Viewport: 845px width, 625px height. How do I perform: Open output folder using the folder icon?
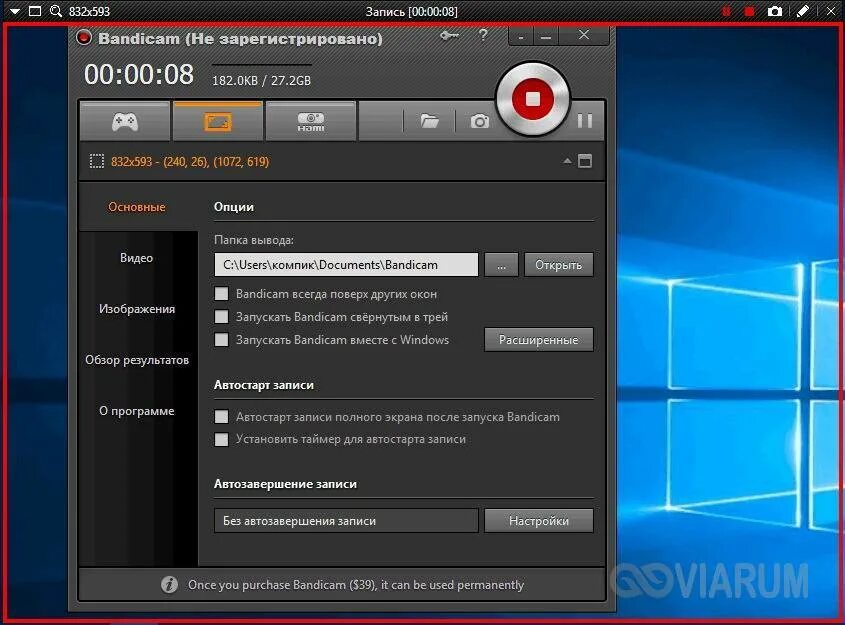429,121
